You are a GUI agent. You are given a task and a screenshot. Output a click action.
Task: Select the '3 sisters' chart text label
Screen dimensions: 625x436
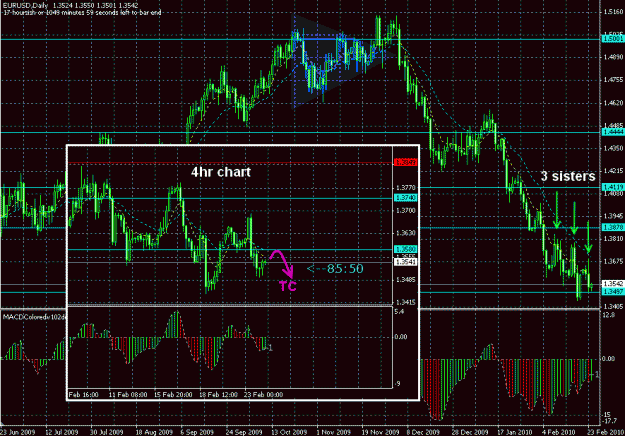pos(568,176)
